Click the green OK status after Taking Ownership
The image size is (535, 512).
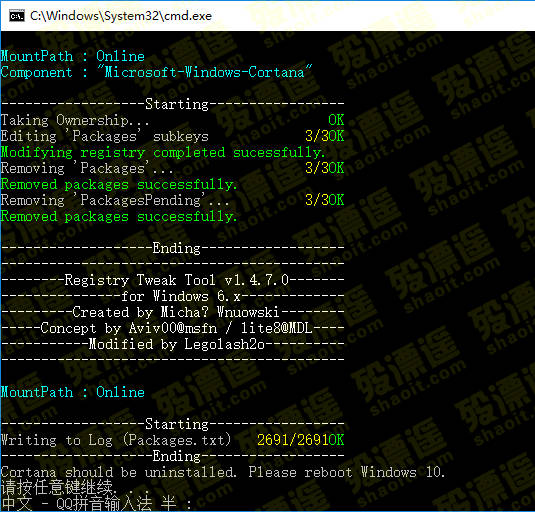pyautogui.click(x=336, y=120)
